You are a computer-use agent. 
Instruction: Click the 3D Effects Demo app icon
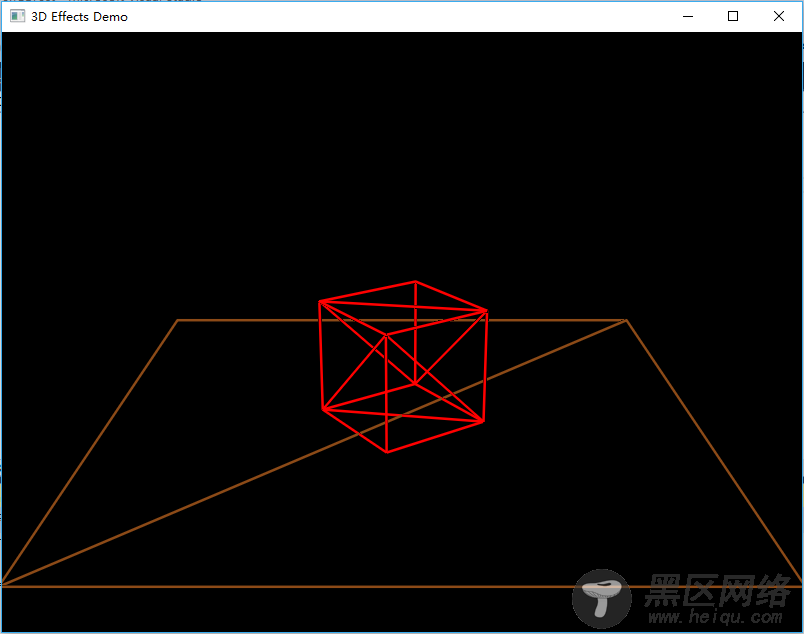17,16
